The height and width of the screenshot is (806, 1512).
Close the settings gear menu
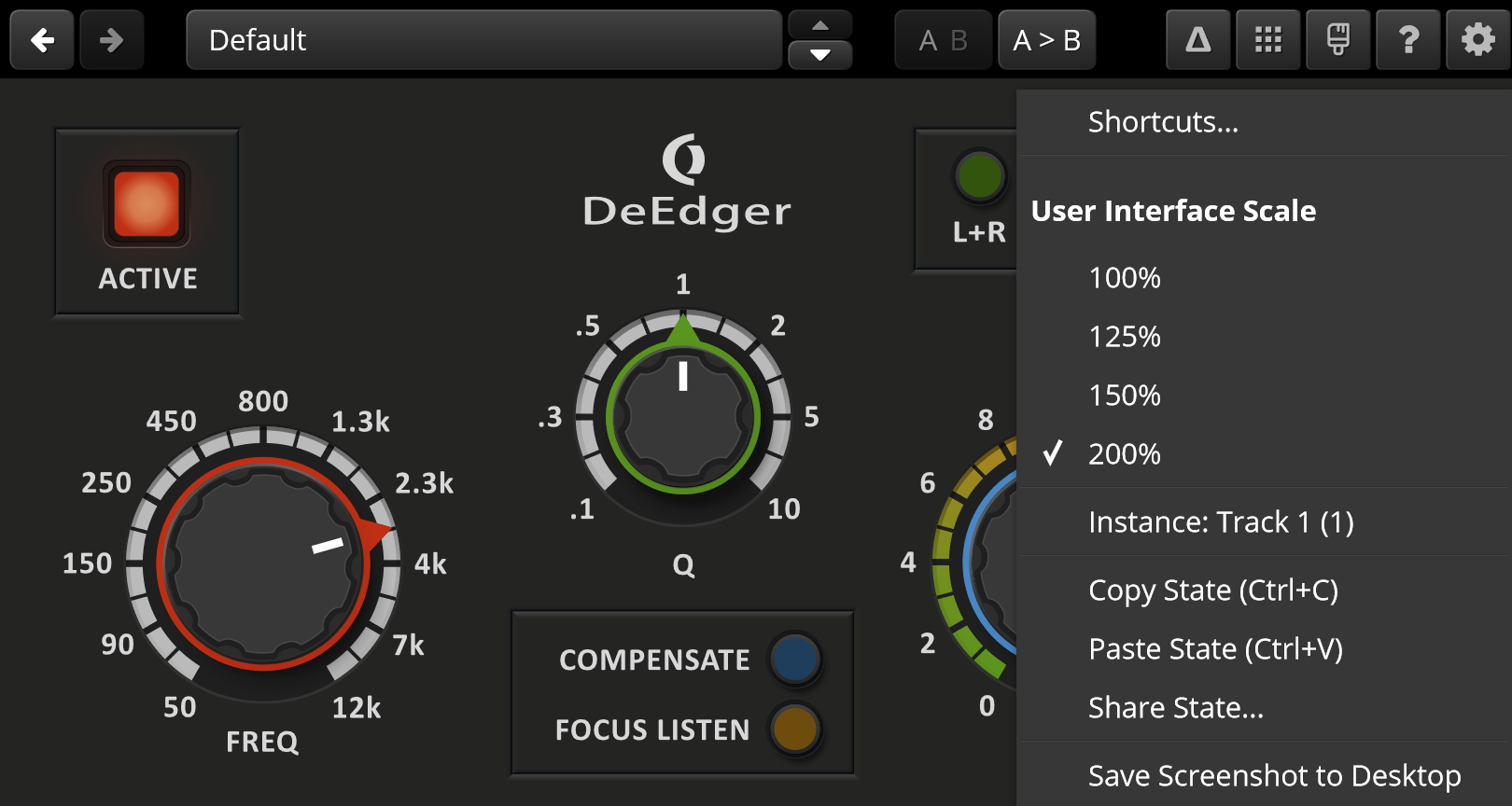(x=1478, y=40)
